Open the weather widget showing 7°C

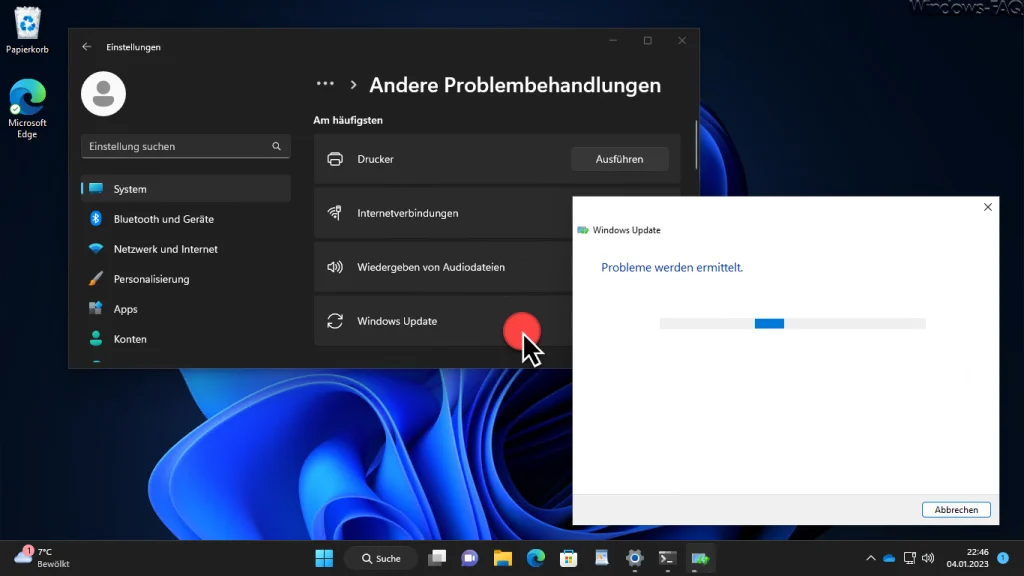click(x=42, y=558)
